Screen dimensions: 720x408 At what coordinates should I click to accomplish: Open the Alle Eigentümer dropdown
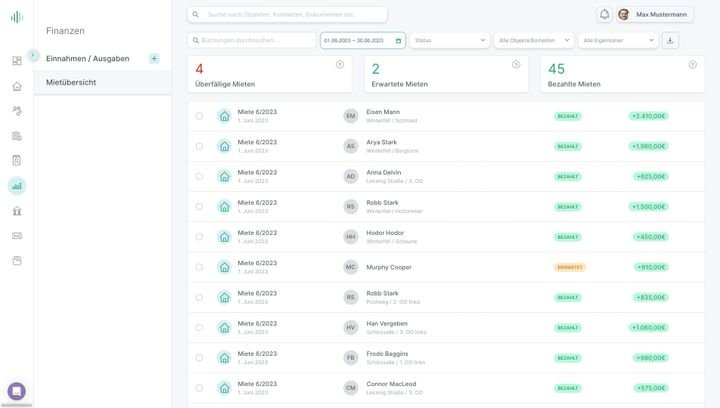tap(618, 40)
